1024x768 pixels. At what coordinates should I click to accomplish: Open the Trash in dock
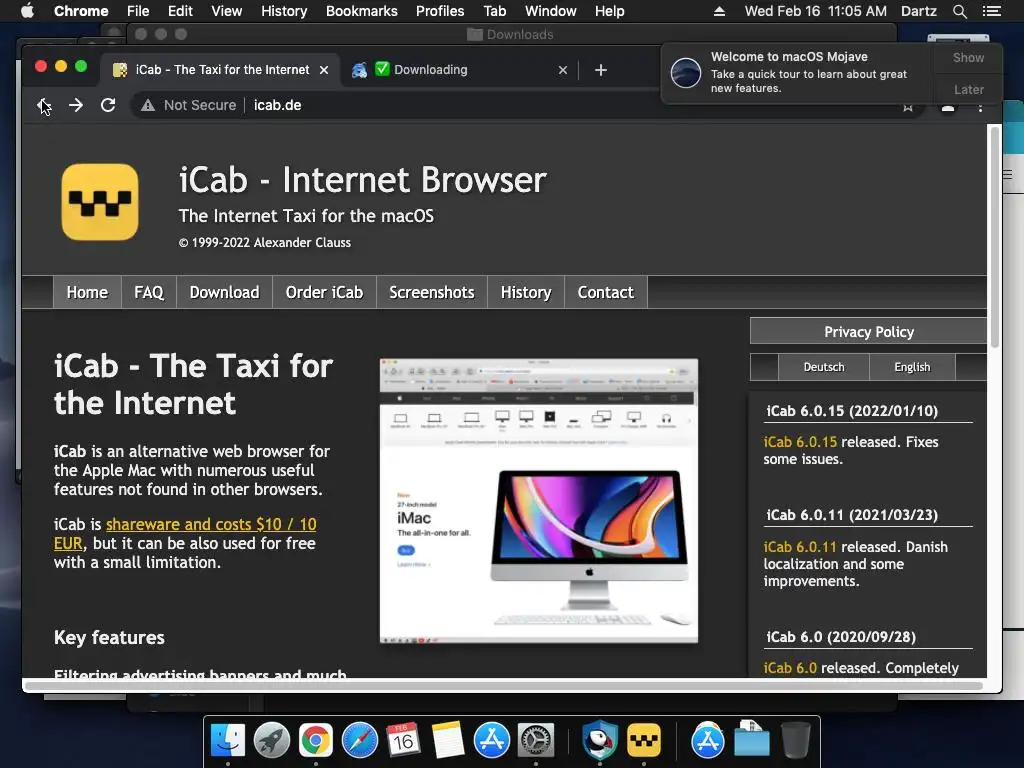[795, 741]
